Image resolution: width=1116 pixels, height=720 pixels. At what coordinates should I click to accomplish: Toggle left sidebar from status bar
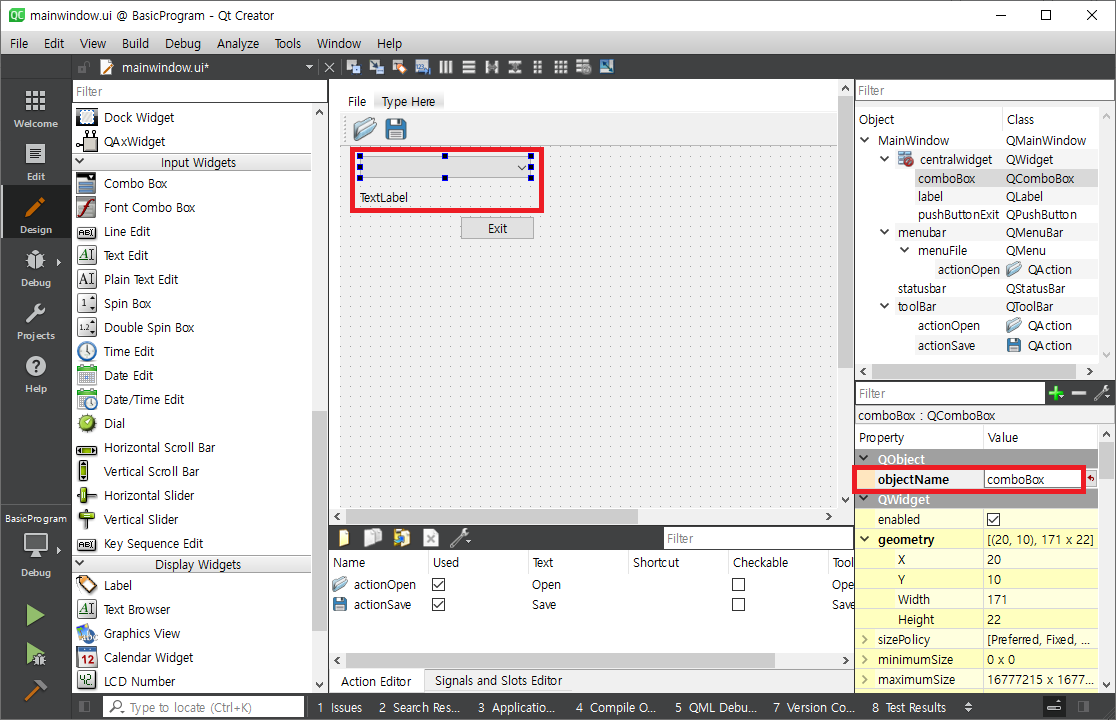click(85, 706)
